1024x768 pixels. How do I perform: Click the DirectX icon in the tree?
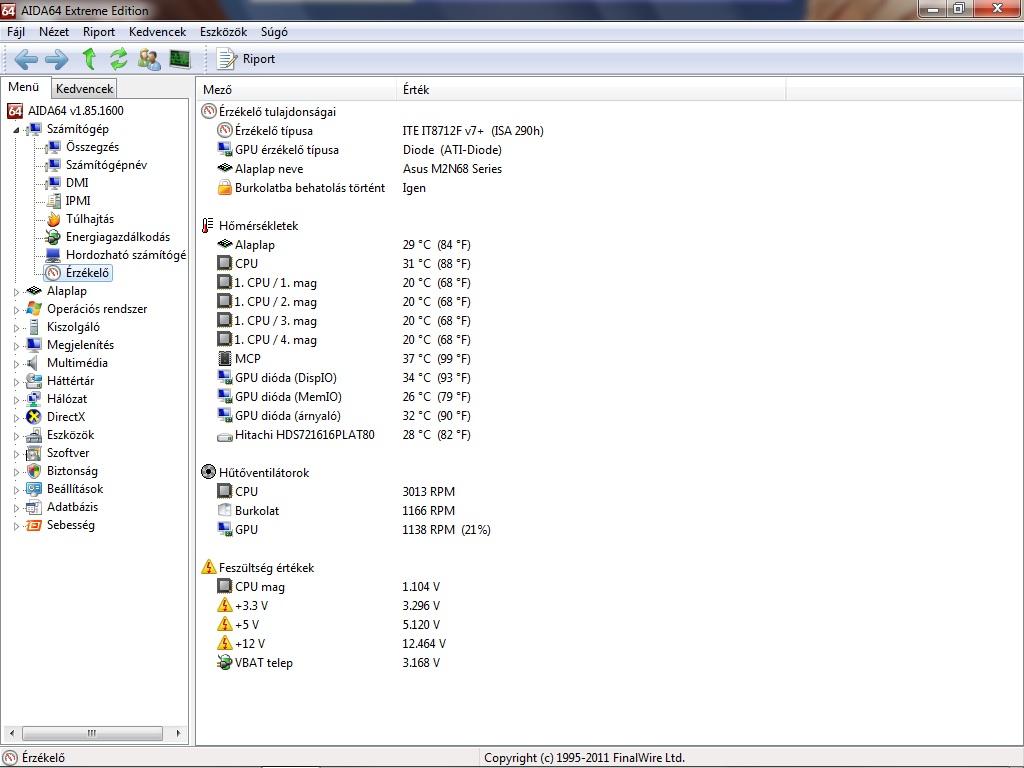tap(33, 417)
